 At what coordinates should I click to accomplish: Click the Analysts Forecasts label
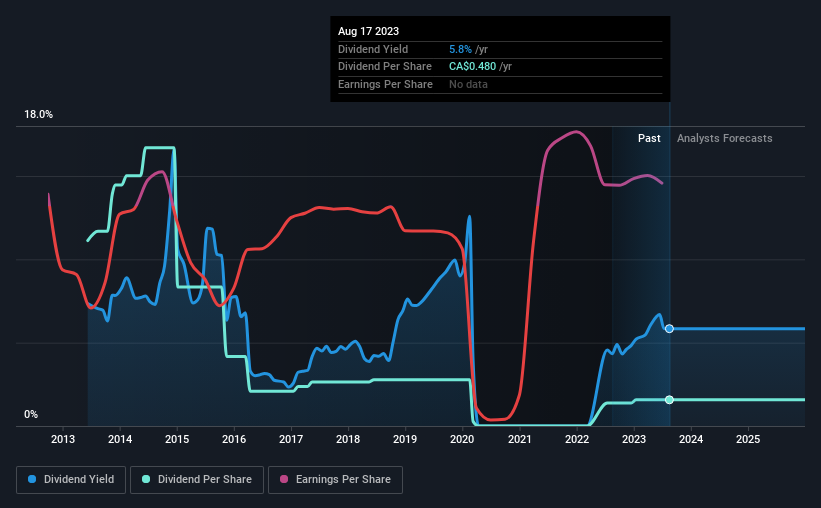pyautogui.click(x=725, y=138)
